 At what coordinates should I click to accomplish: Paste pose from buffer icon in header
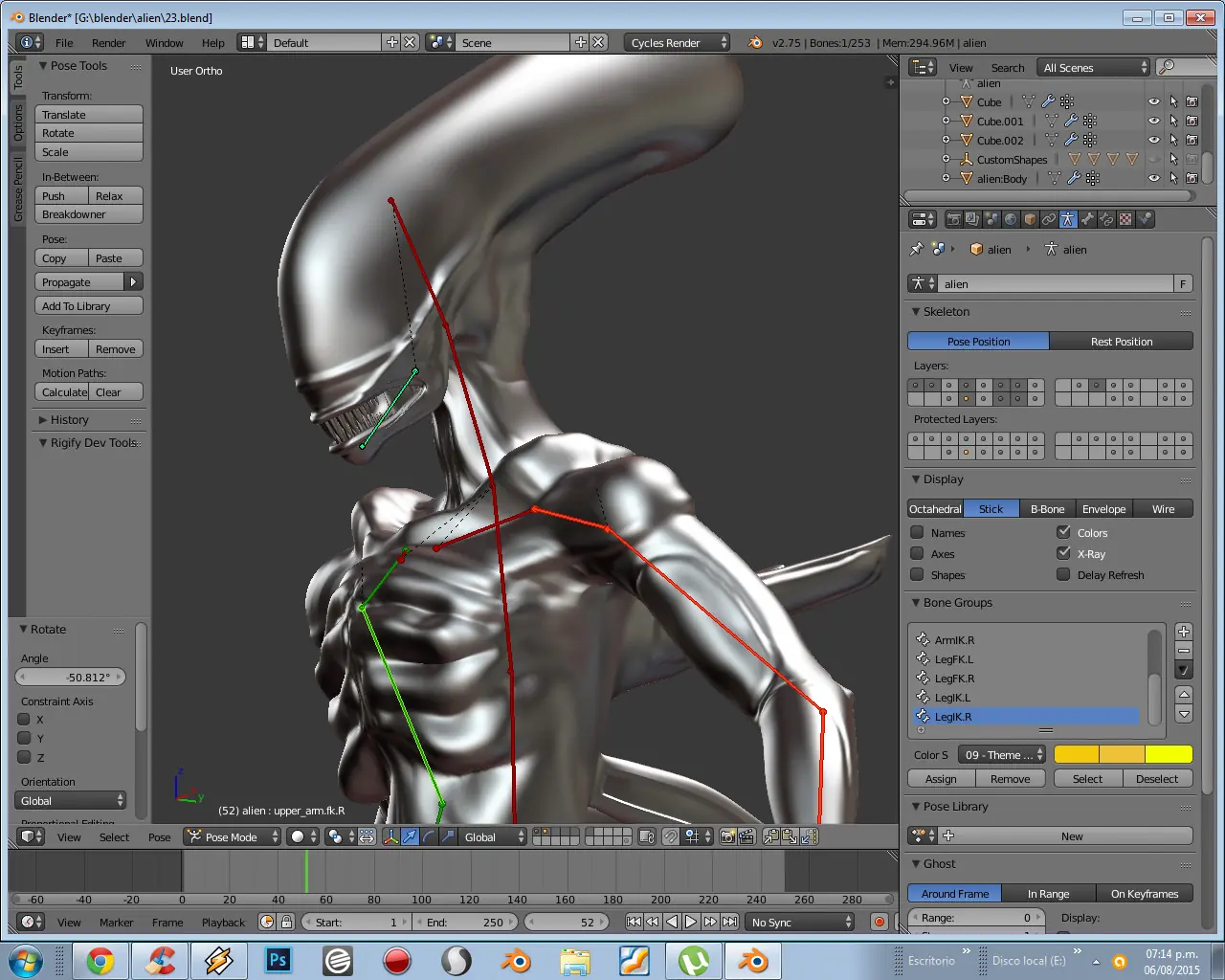(790, 836)
